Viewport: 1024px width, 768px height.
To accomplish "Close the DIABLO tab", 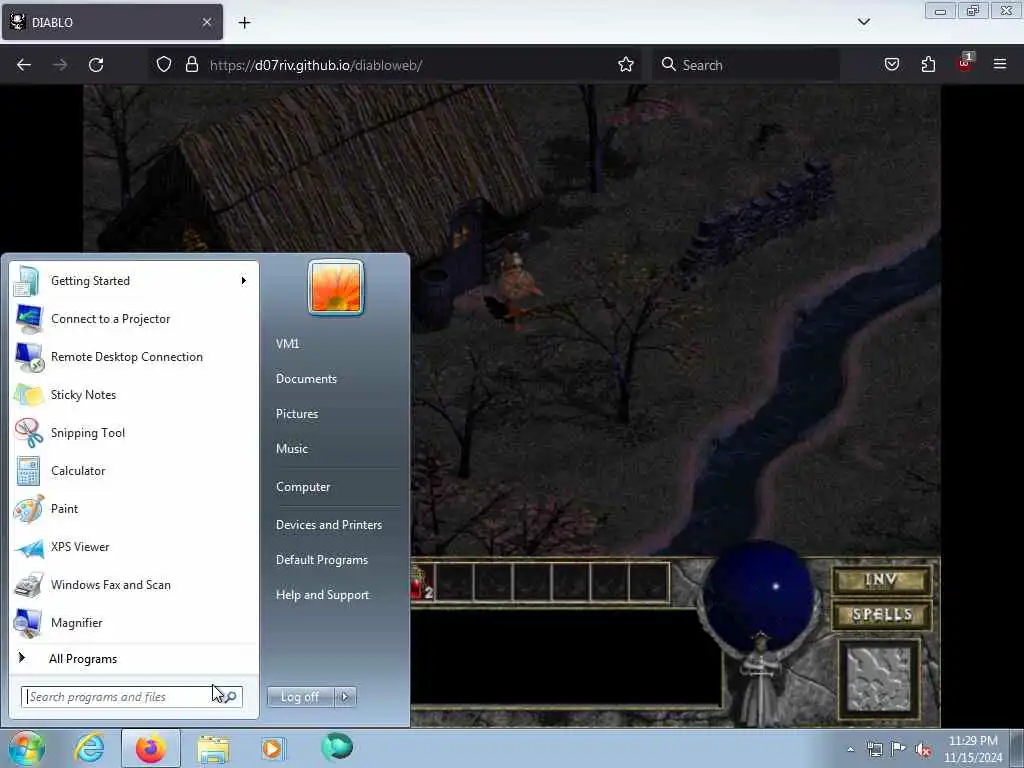I will click(206, 22).
